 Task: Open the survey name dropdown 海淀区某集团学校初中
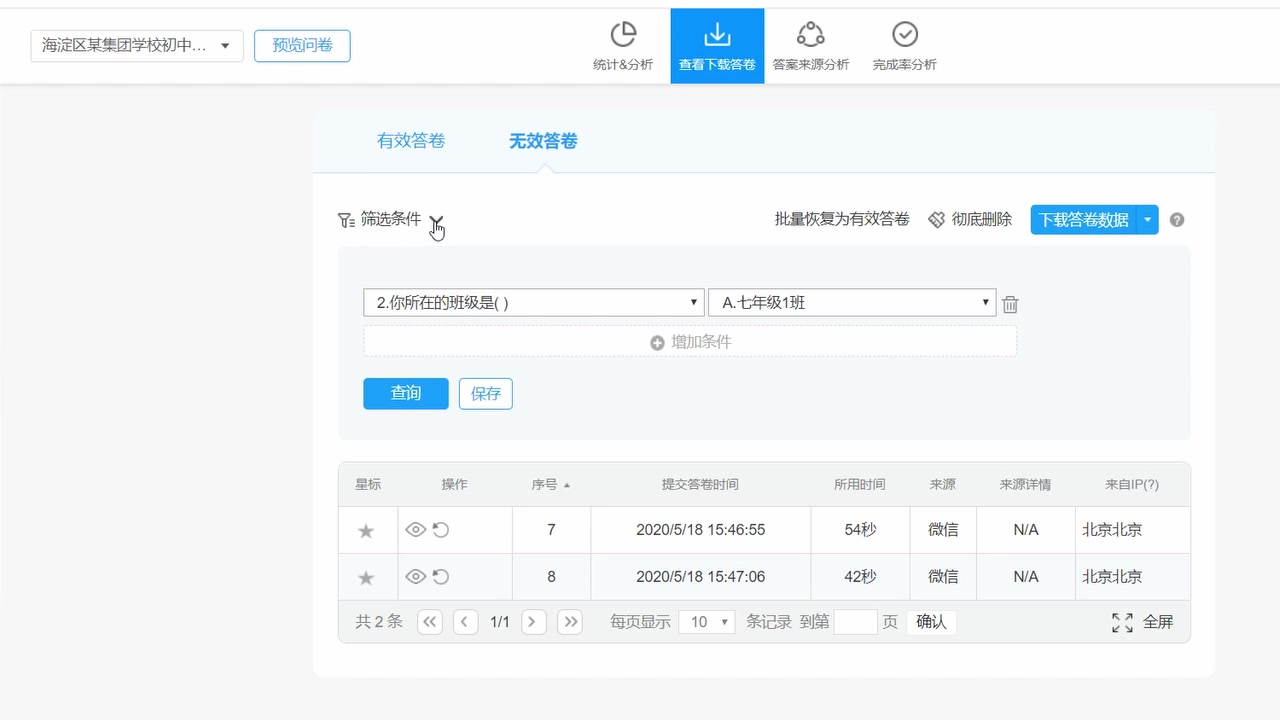137,46
